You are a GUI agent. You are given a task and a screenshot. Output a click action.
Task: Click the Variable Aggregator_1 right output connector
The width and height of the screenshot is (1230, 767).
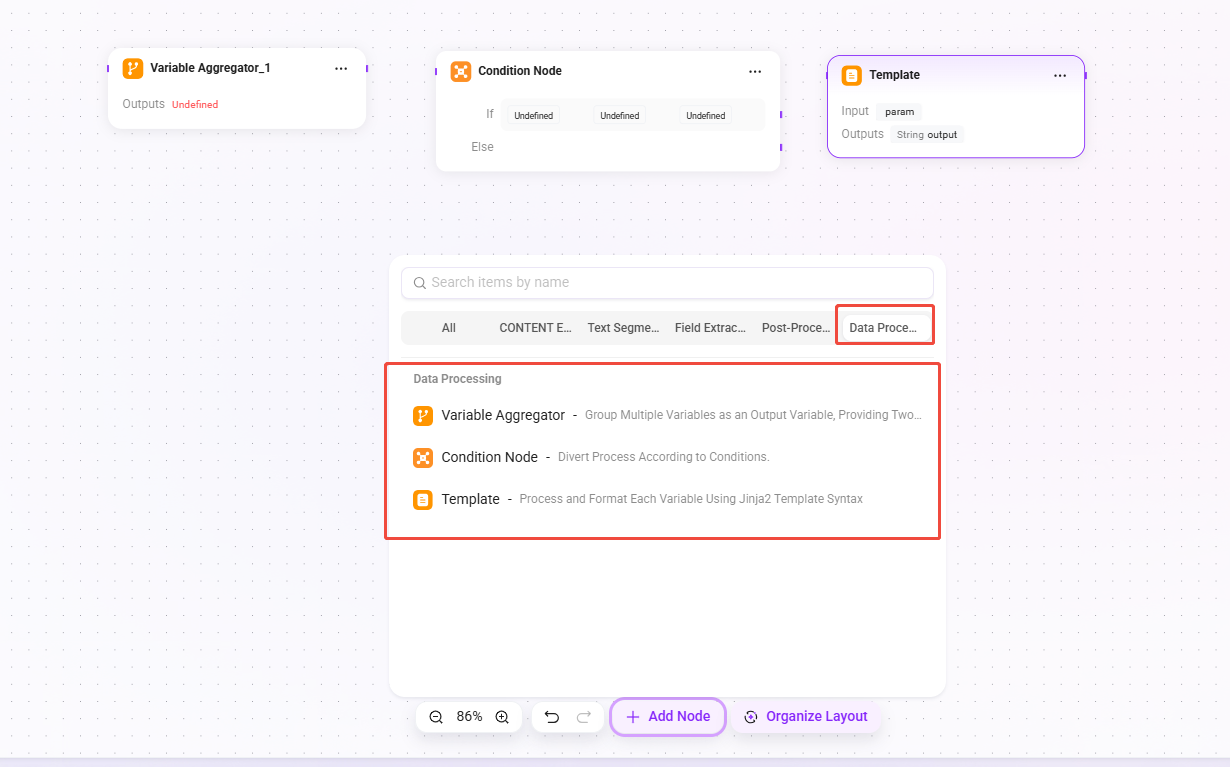pyautogui.click(x=367, y=68)
